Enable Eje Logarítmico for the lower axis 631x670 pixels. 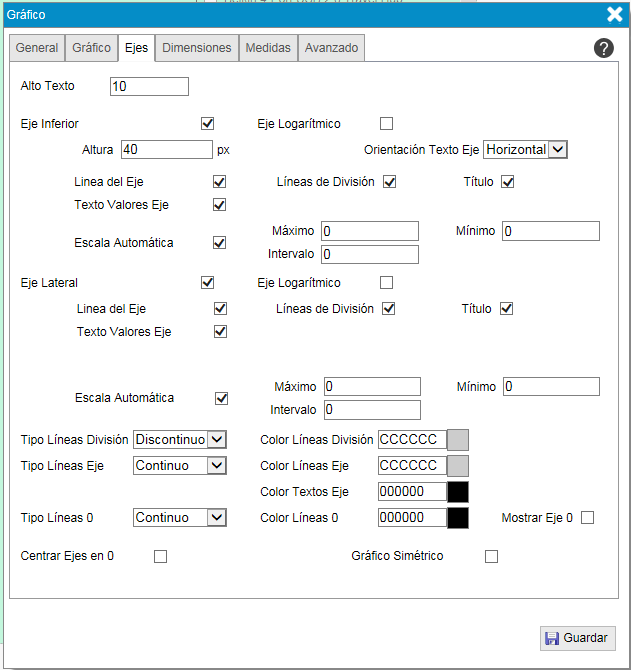(387, 124)
